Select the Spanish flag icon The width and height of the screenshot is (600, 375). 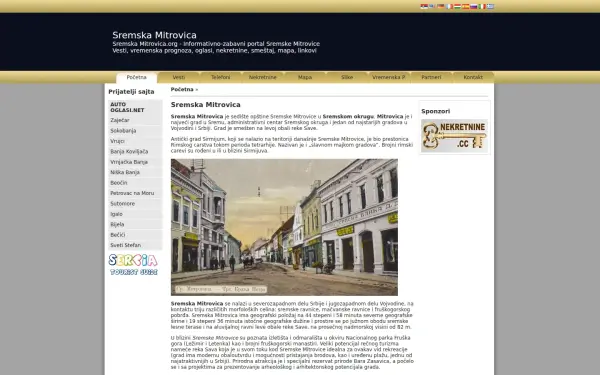pyautogui.click(x=466, y=7)
